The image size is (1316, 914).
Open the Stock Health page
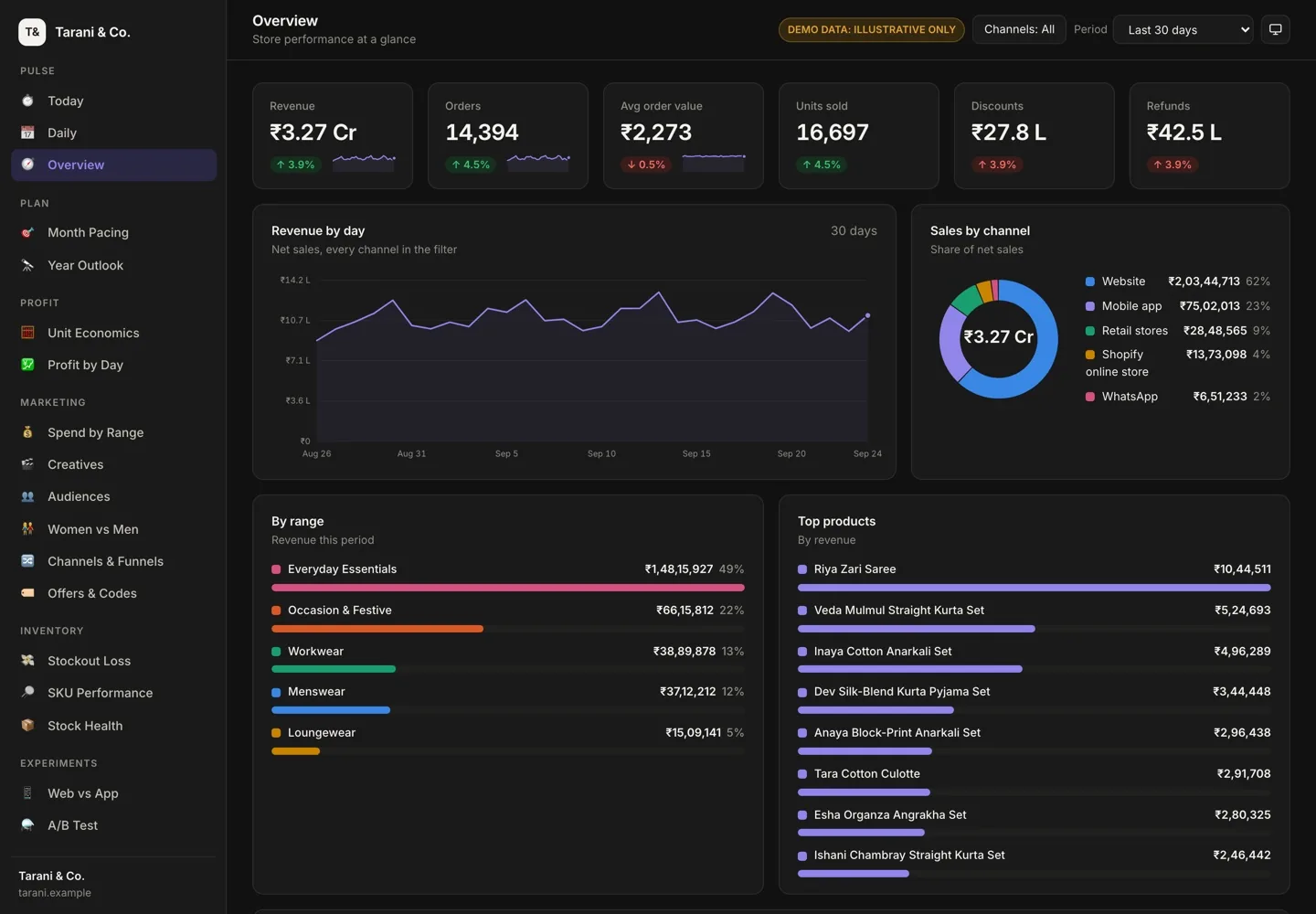(113, 726)
